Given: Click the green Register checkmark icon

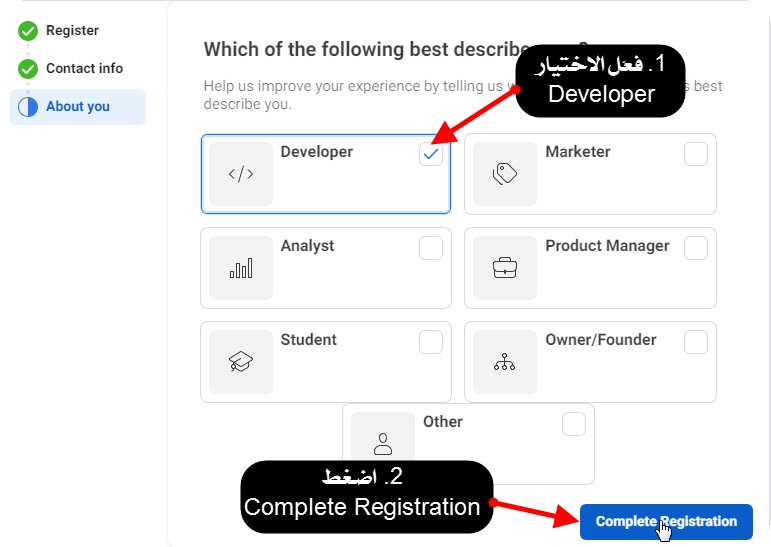Looking at the screenshot, I should (x=27, y=31).
